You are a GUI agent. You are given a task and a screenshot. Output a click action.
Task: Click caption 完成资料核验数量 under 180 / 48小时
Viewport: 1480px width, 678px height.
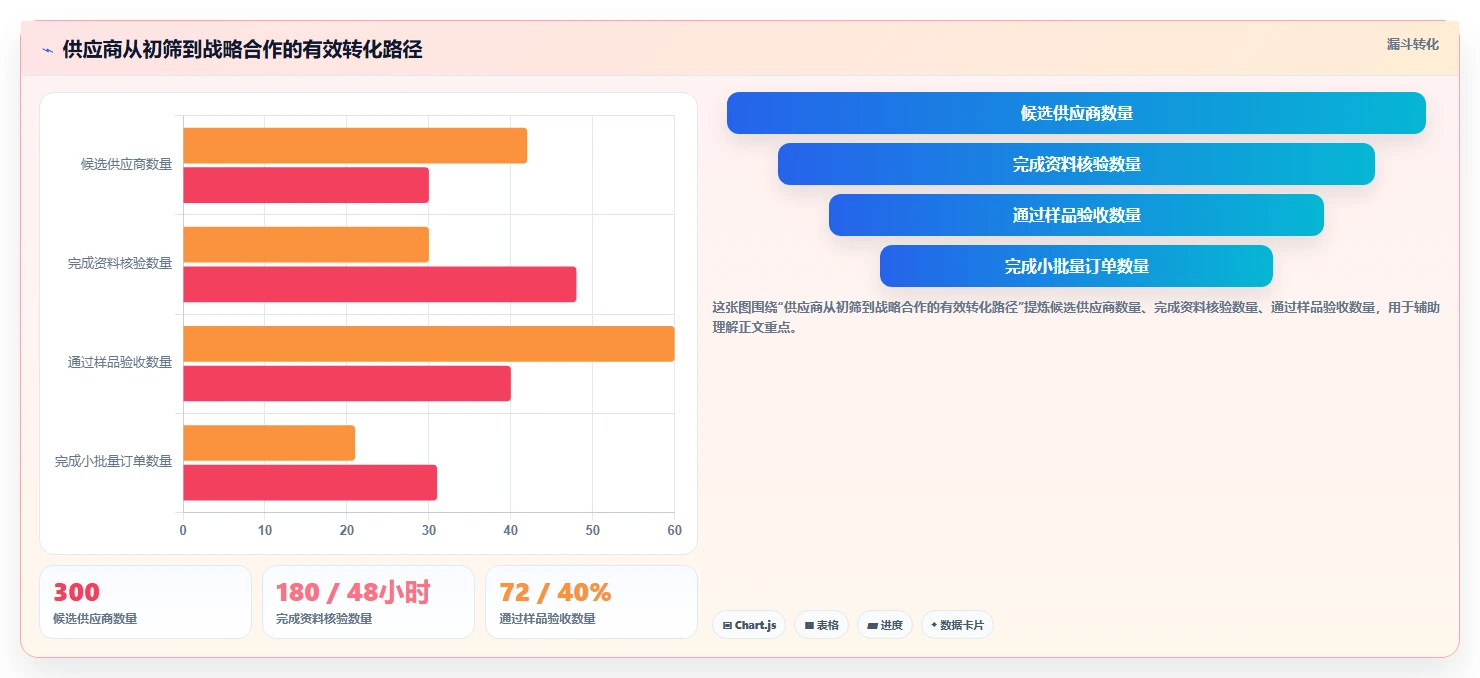point(324,619)
